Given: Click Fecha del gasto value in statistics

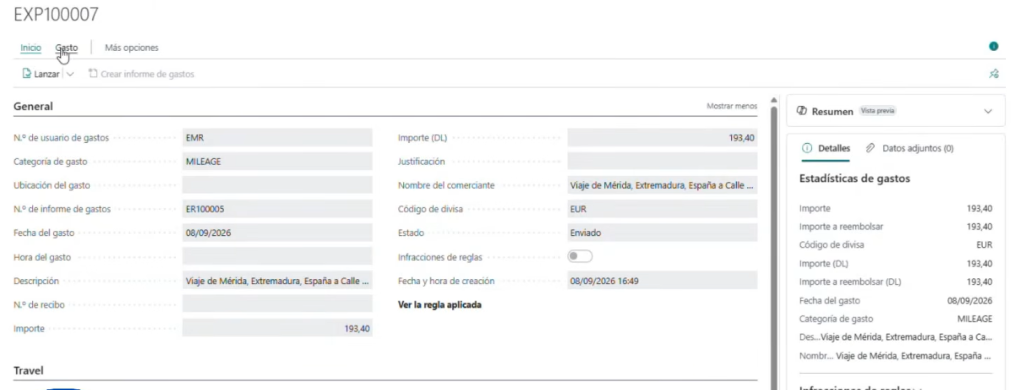Looking at the screenshot, I should click(970, 301).
